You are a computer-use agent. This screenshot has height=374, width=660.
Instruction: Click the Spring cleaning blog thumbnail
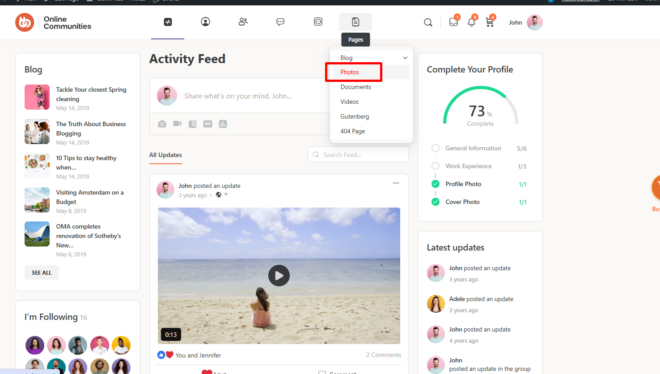(37, 97)
